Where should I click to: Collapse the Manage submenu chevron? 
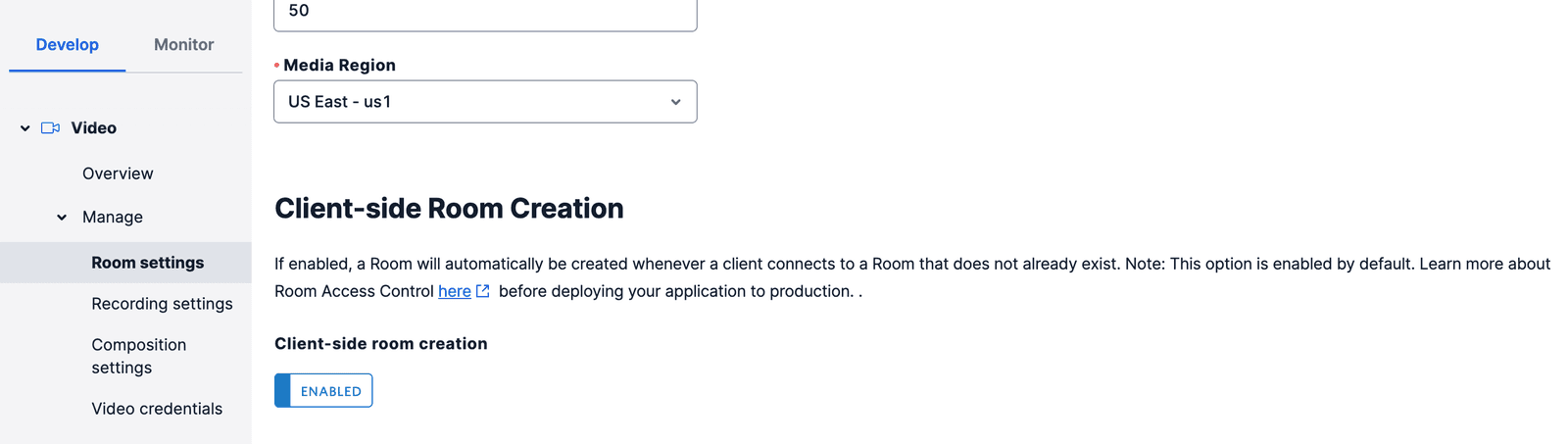click(62, 218)
